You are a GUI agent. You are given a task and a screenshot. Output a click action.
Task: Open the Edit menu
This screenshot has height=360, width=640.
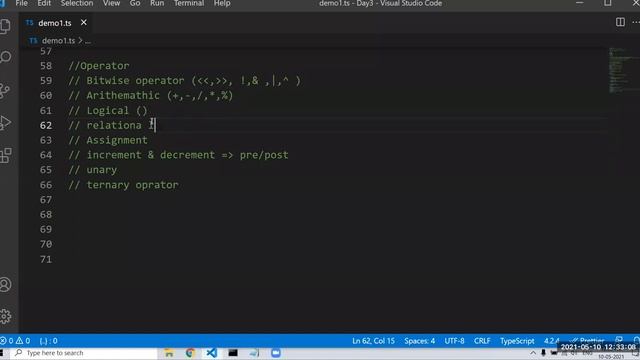coord(44,3)
